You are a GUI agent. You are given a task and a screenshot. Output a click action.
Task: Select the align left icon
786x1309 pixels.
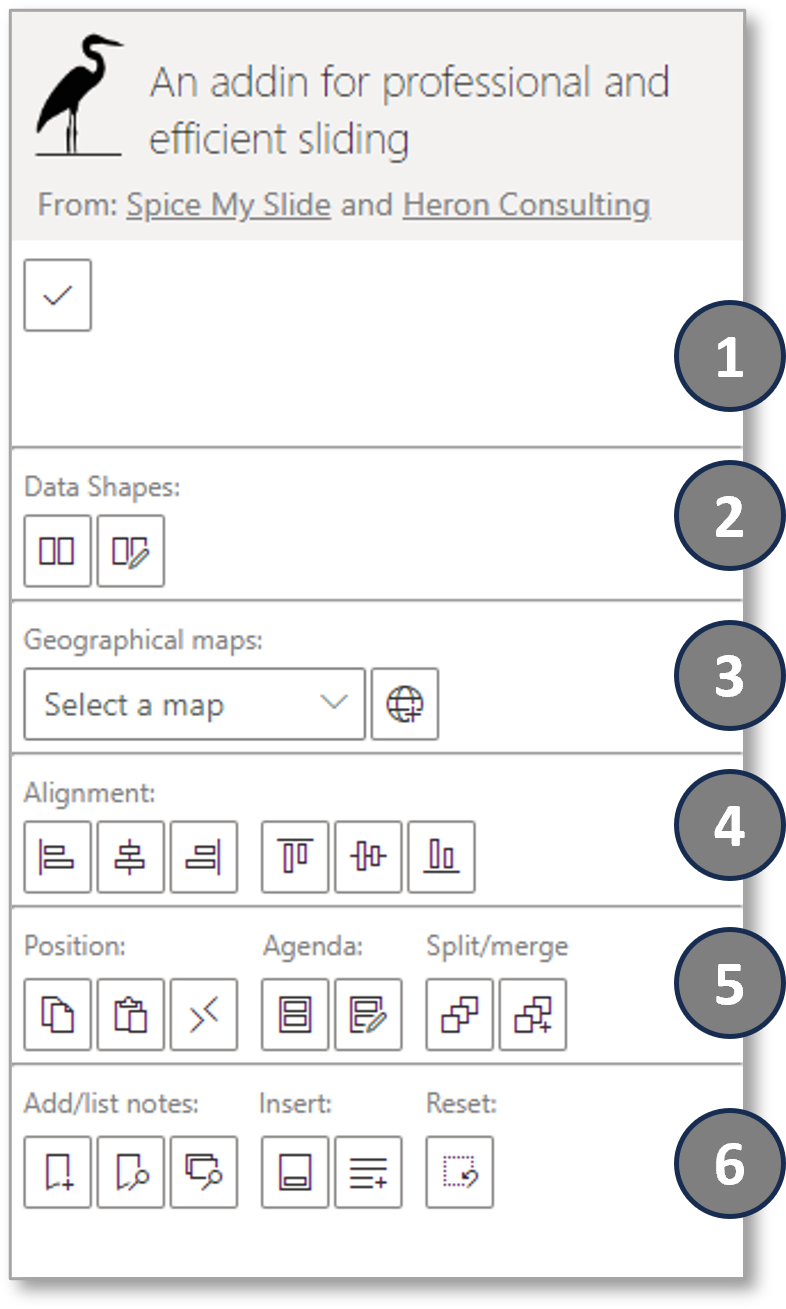(57, 856)
